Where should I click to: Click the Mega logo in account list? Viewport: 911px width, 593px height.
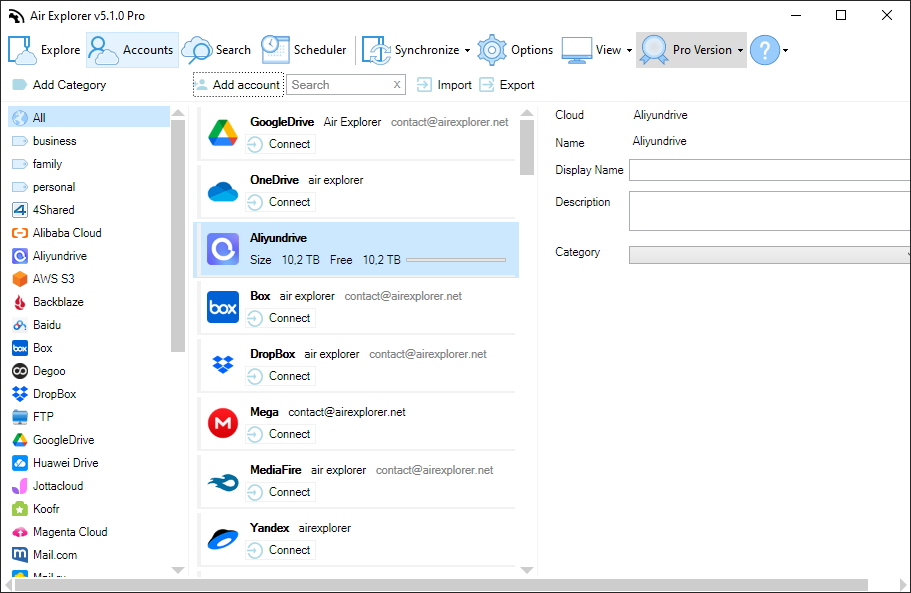[223, 423]
